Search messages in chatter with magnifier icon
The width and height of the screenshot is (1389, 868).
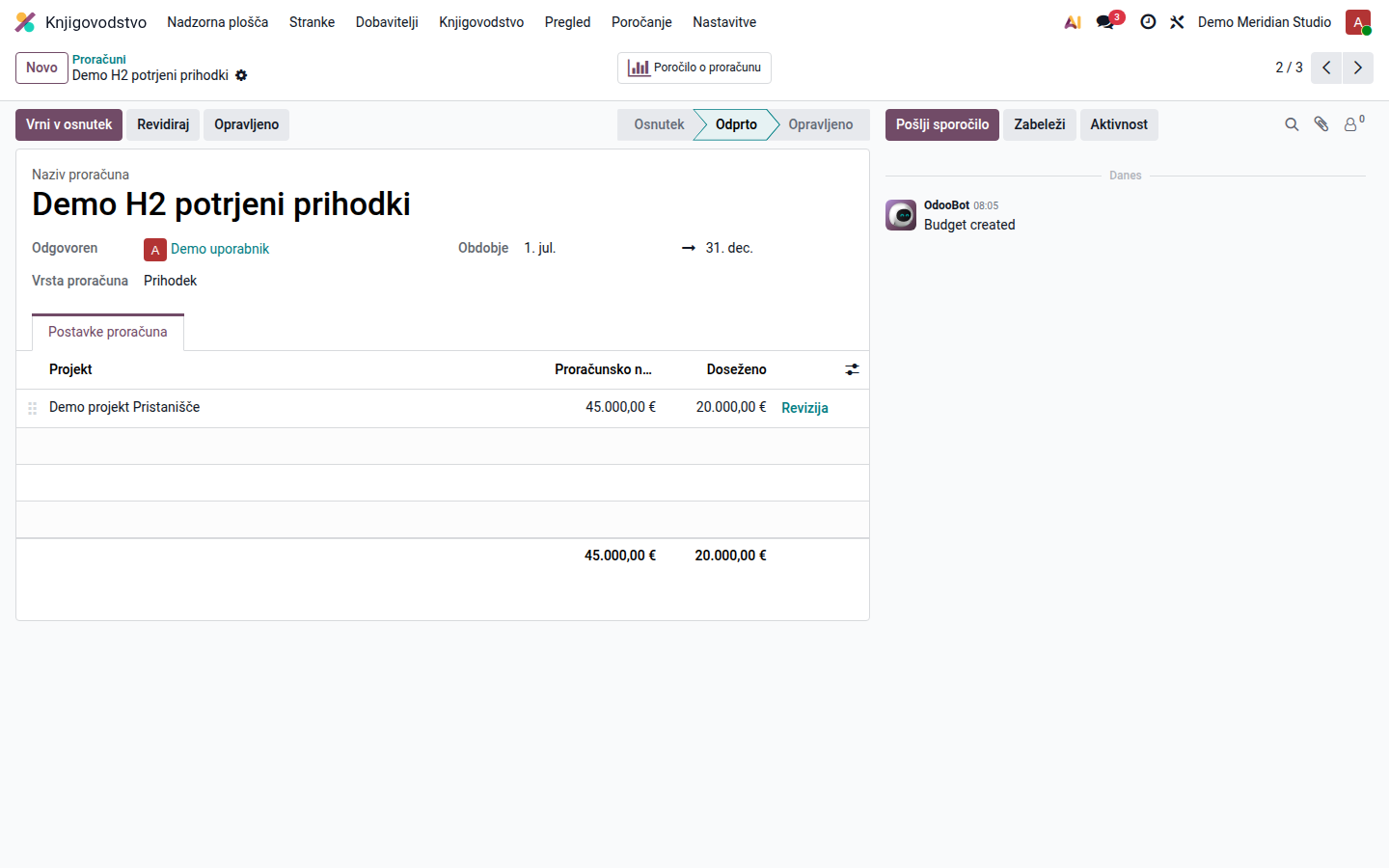1292,124
